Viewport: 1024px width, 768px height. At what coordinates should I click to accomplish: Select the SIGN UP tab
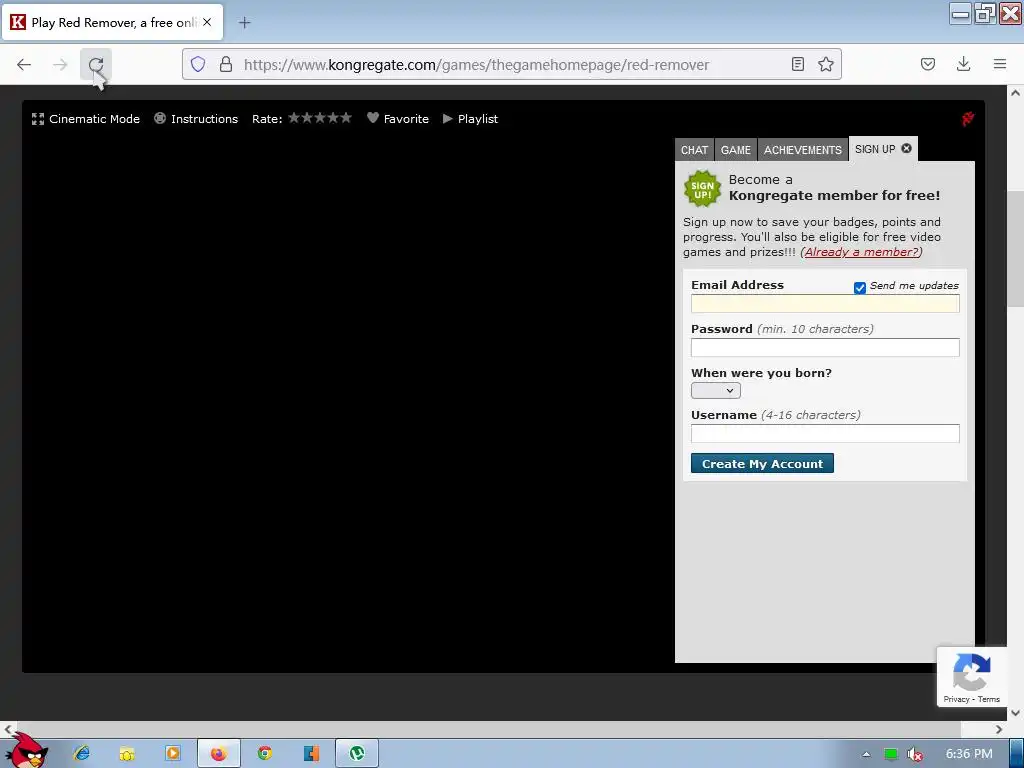(875, 149)
